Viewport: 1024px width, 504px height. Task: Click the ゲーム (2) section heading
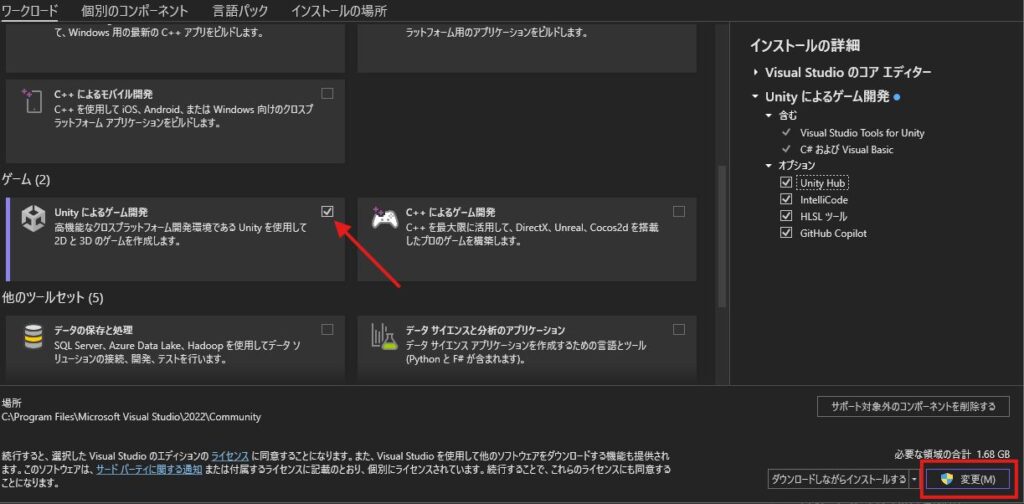(26, 179)
